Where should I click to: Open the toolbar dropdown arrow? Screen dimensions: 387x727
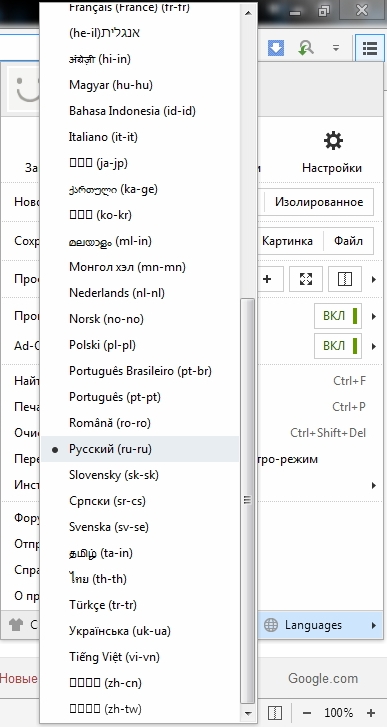(x=336, y=48)
